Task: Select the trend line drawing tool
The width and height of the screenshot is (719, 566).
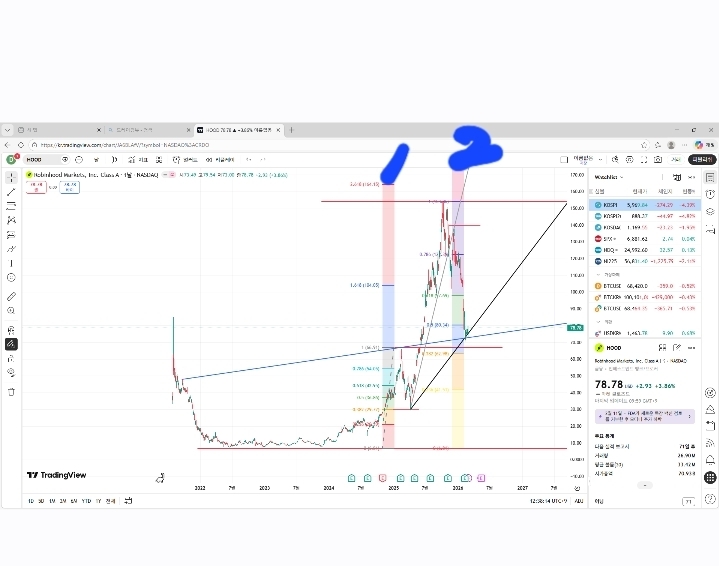Action: [11, 192]
